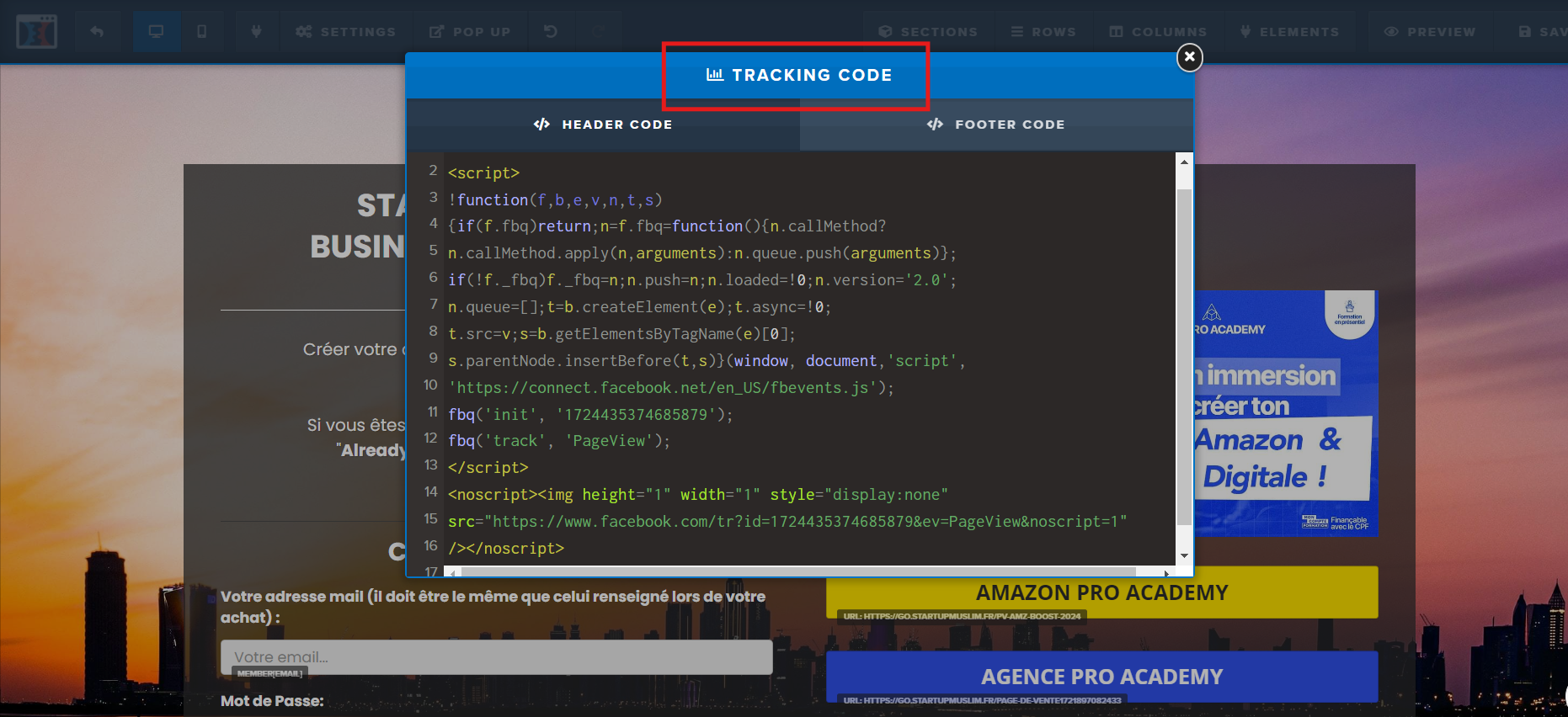1568x717 pixels.
Task: Click the line with getElementsByTagName
Action: tap(622, 333)
